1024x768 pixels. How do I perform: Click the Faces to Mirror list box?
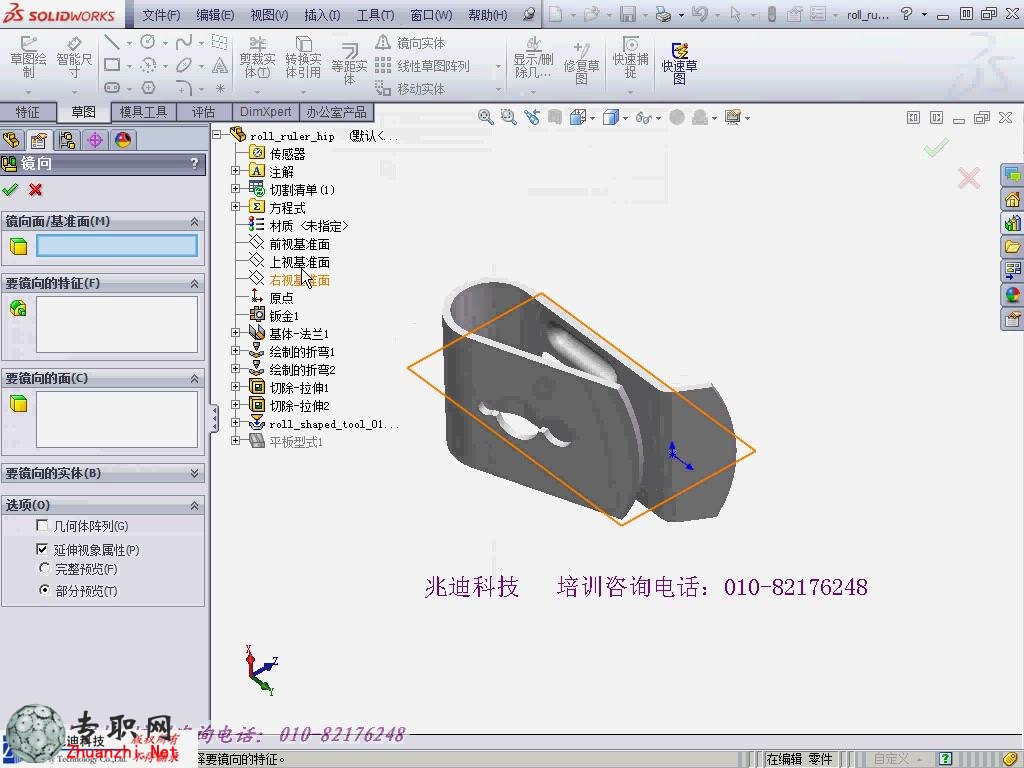tap(117, 419)
